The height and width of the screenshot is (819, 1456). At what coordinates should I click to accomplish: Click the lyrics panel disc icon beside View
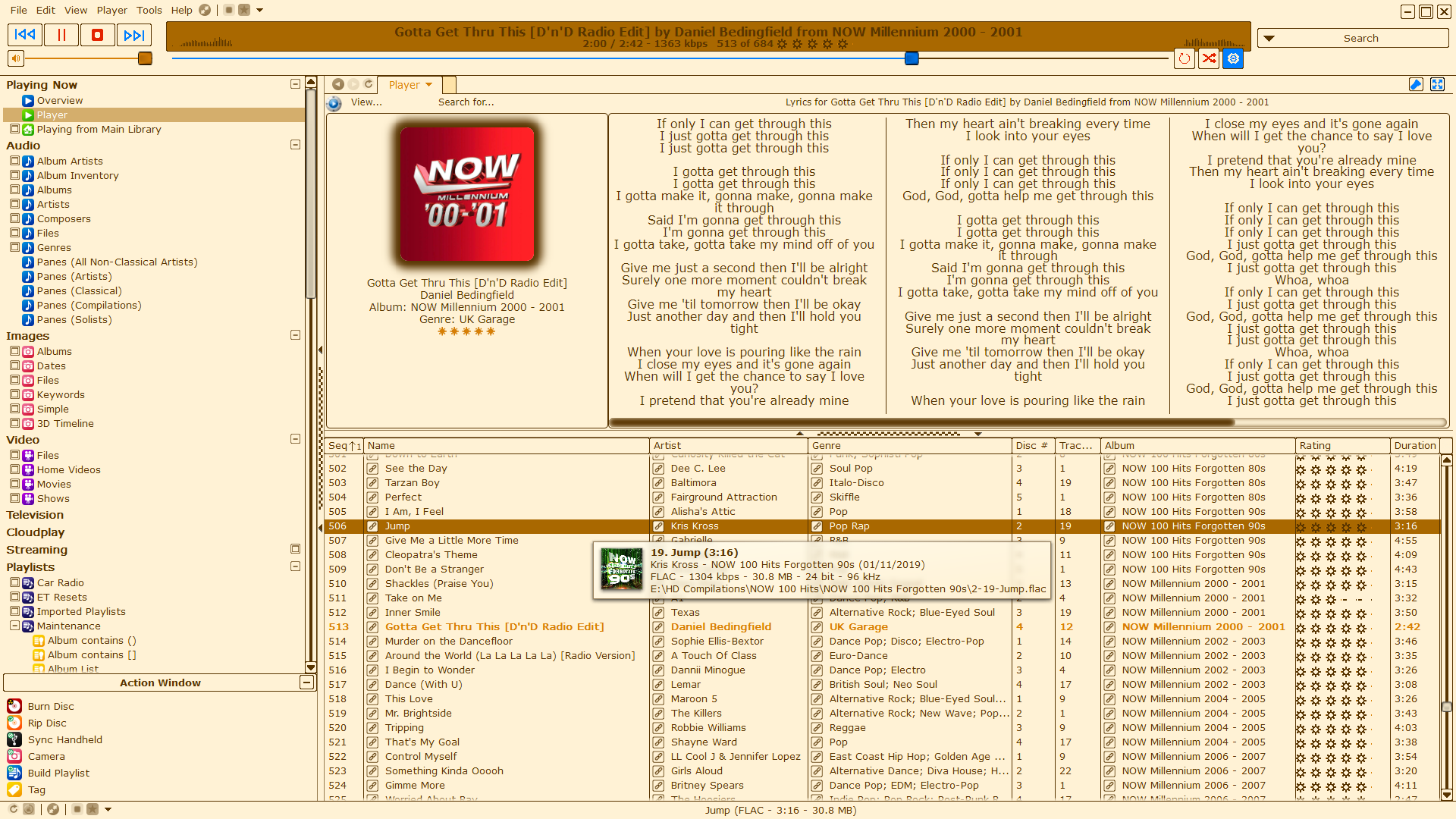point(334,103)
